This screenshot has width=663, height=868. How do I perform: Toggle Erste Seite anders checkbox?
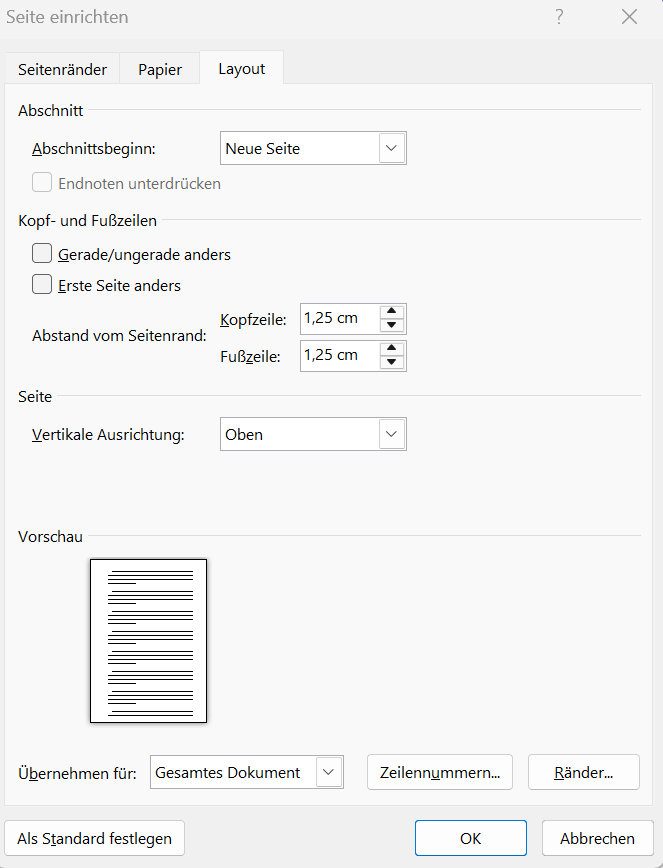[42, 285]
